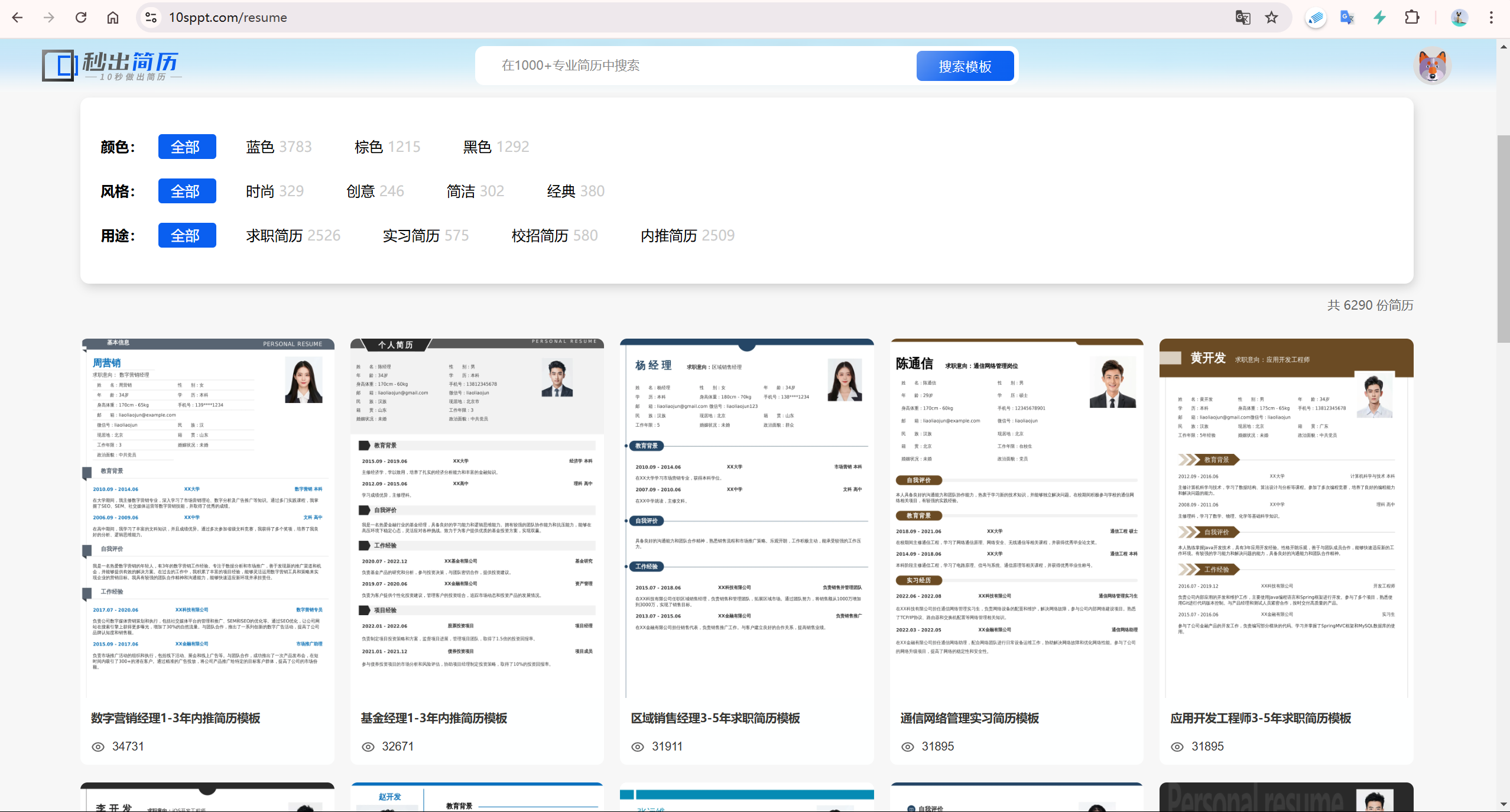Open the Extensions puzzle piece menu

click(x=1412, y=18)
